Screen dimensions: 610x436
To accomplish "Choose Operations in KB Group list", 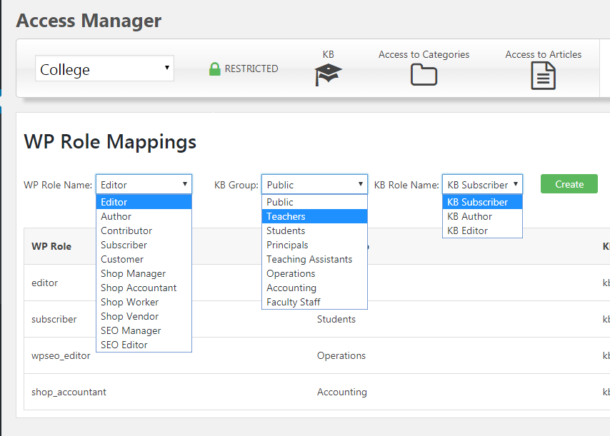I will click(x=314, y=274).
